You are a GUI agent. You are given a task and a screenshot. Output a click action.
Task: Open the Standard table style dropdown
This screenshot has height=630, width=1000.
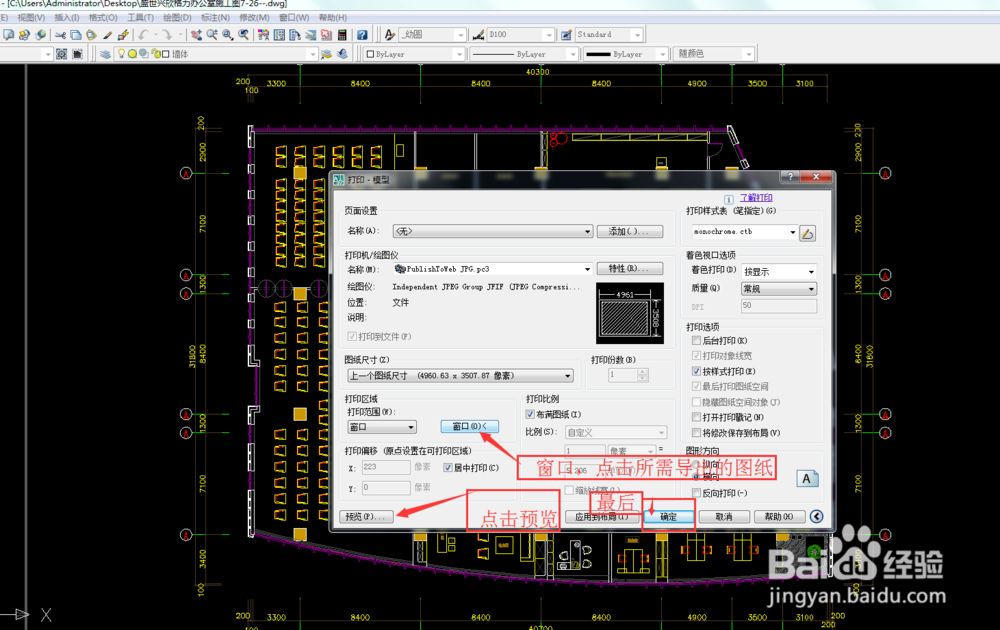pyautogui.click(x=609, y=34)
